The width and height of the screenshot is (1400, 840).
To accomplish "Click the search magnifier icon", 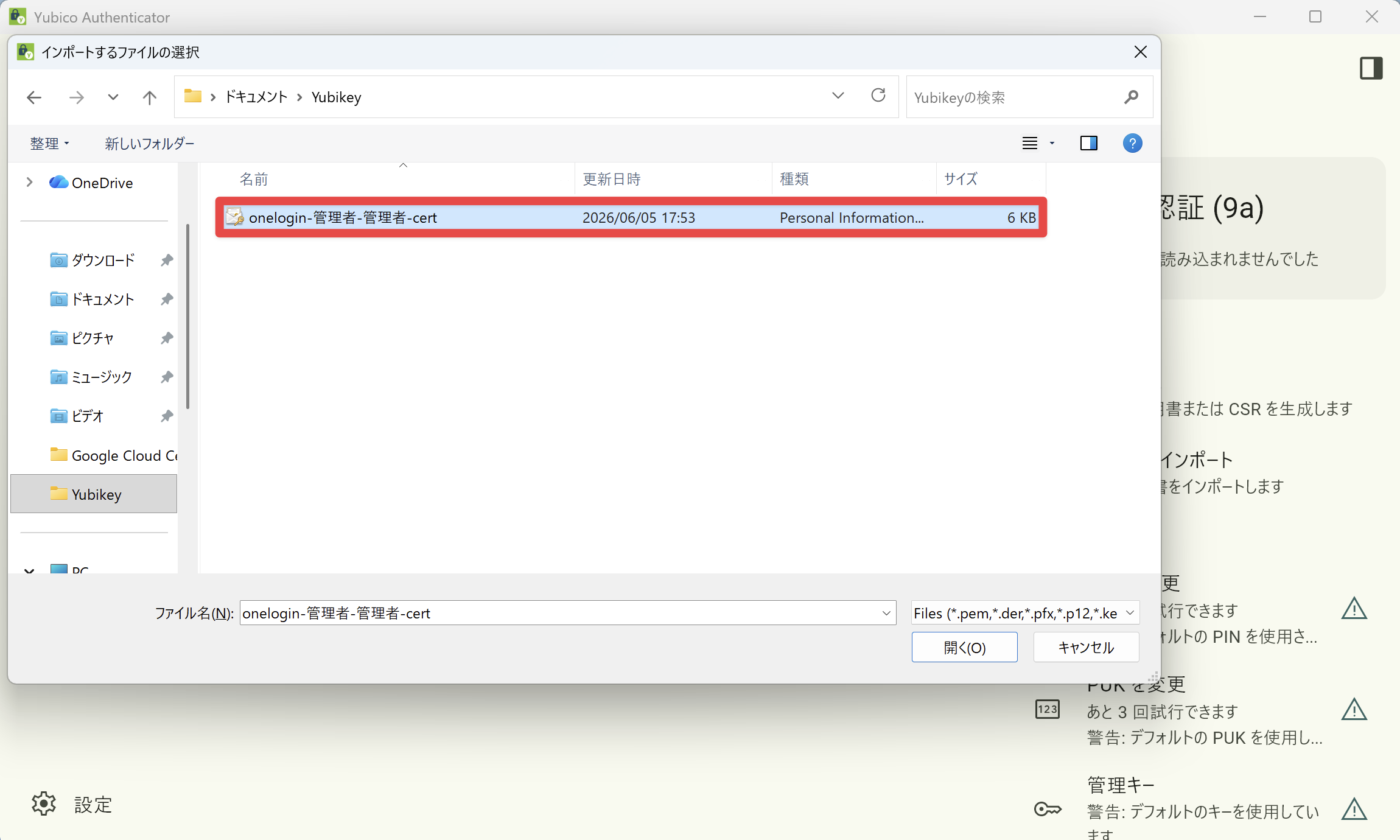I will [1132, 97].
